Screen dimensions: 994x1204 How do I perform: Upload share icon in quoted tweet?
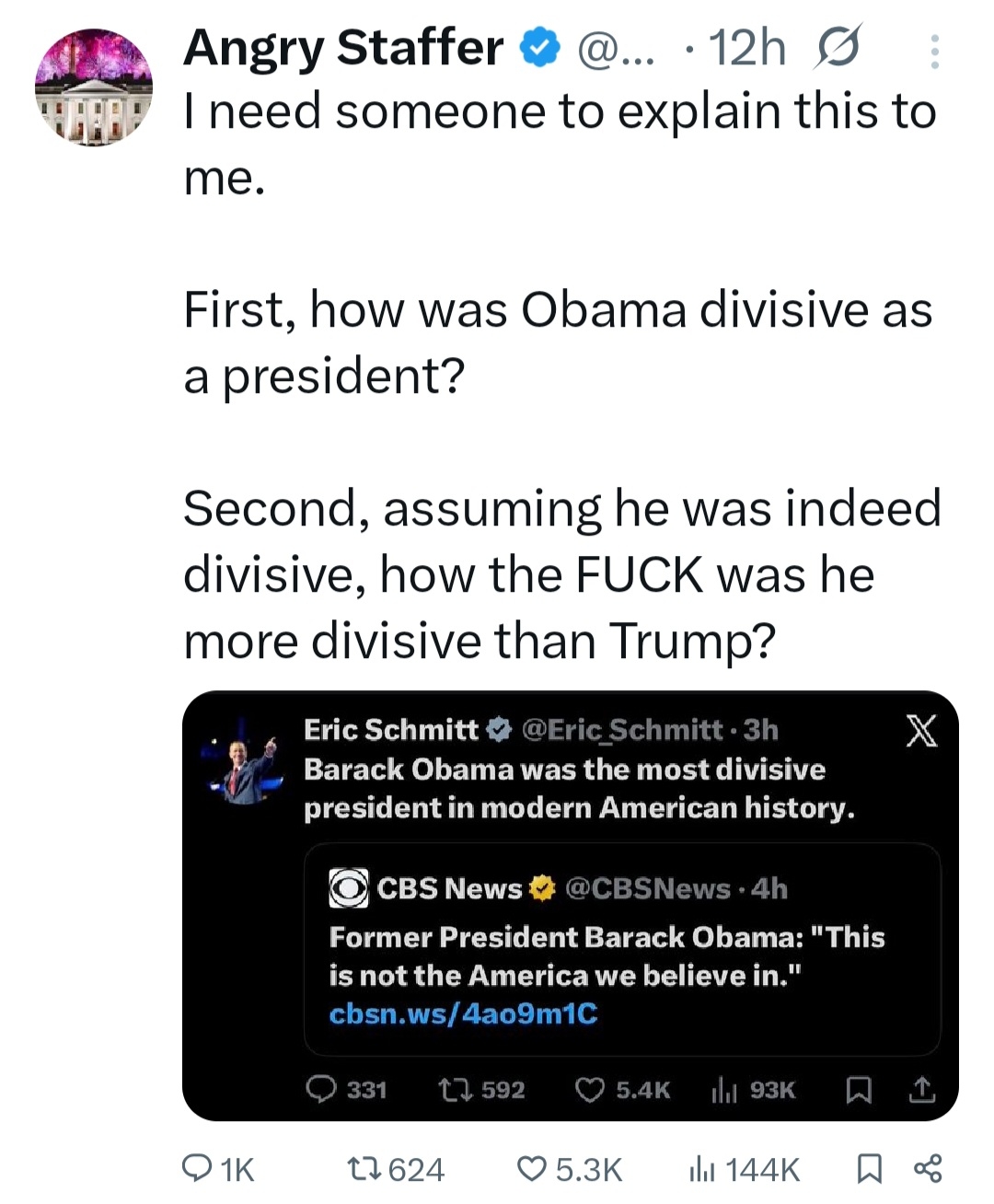pos(921,1090)
